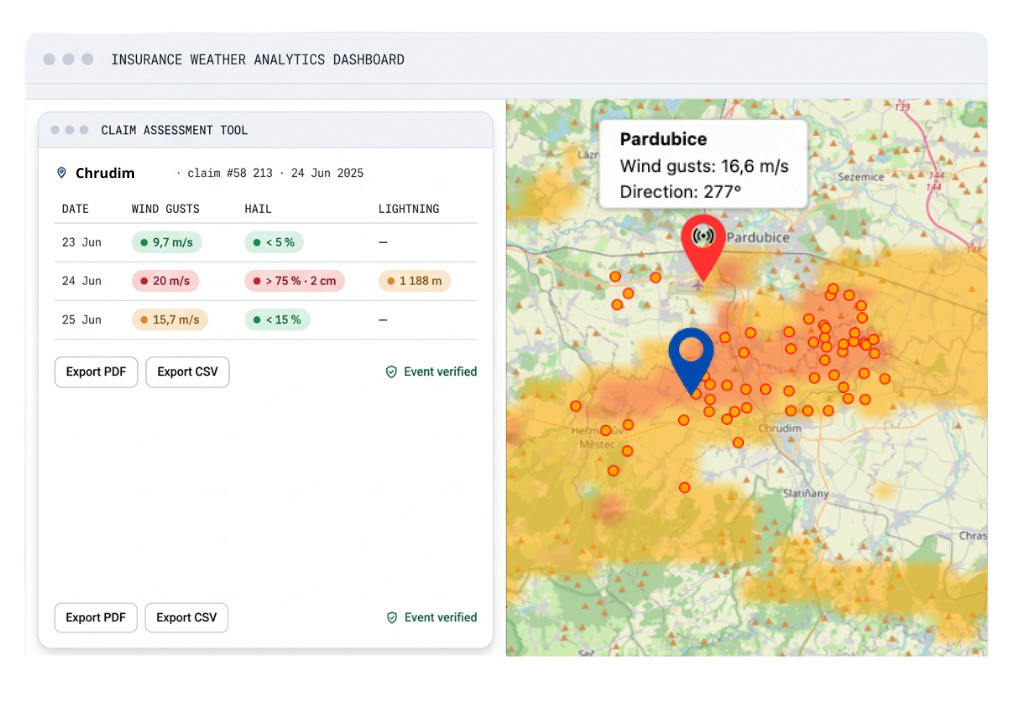
Task: Click the upper Event verified shield icon
Action: click(391, 372)
